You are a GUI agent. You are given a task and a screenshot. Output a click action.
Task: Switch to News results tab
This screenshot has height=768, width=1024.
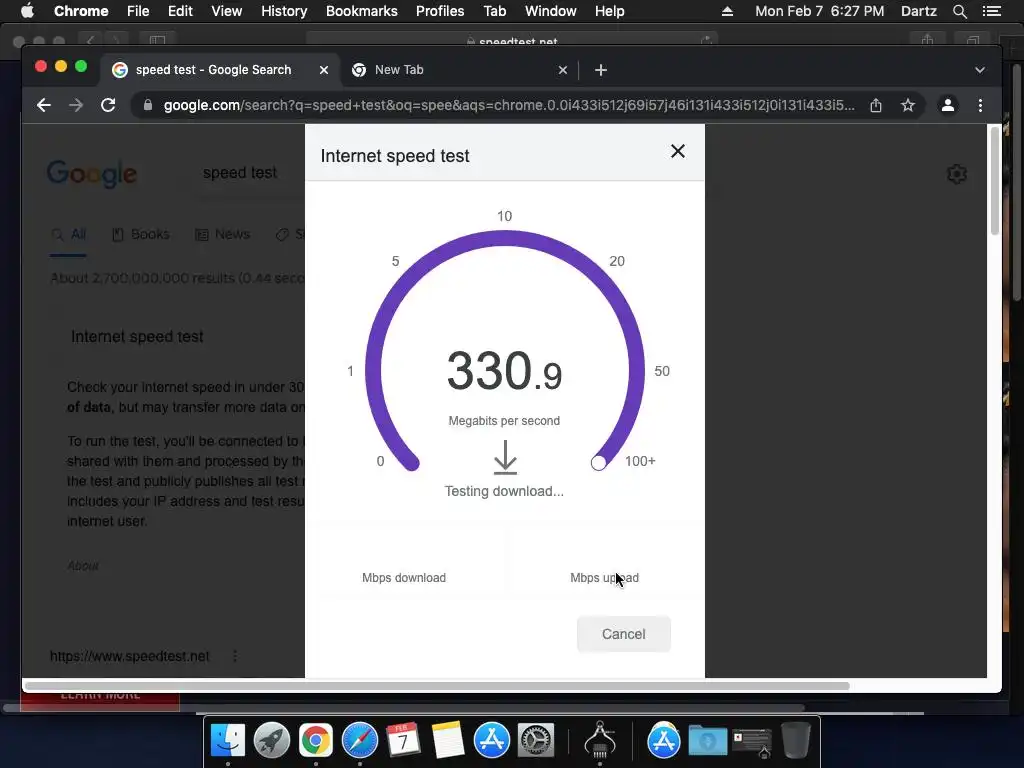pyautogui.click(x=222, y=234)
